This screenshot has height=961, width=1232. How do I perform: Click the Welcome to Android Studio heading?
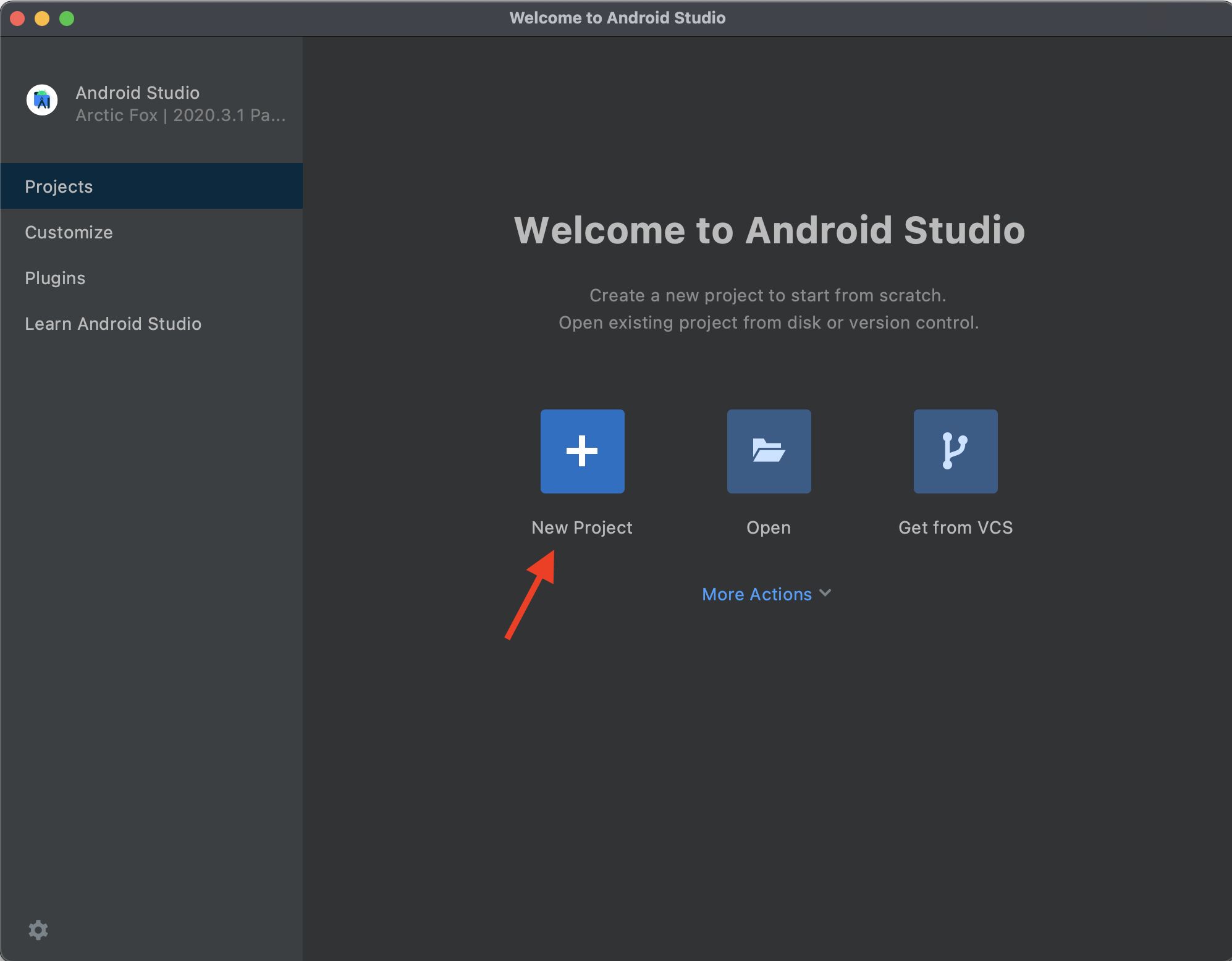(x=769, y=230)
